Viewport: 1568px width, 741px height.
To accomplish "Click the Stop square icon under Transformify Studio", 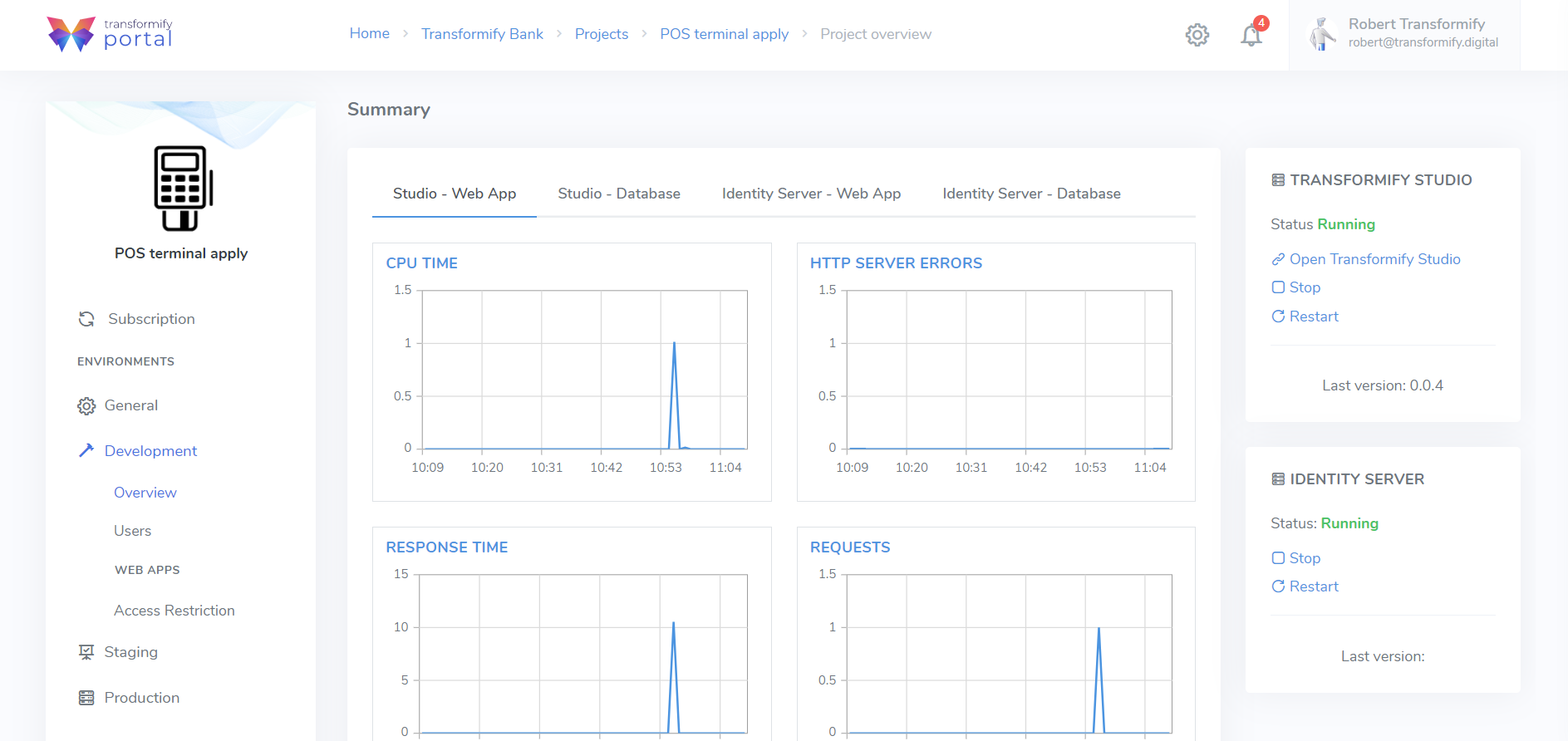I will click(x=1278, y=287).
